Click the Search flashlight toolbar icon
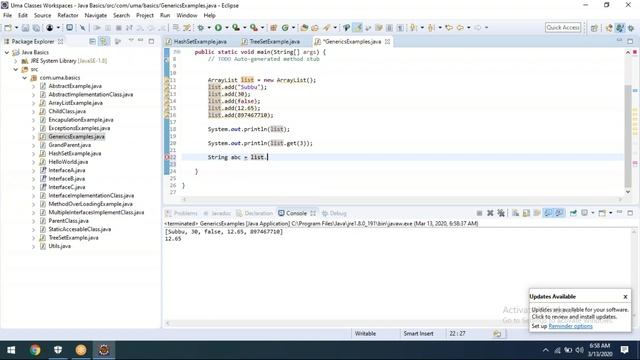 click(x=327, y=28)
